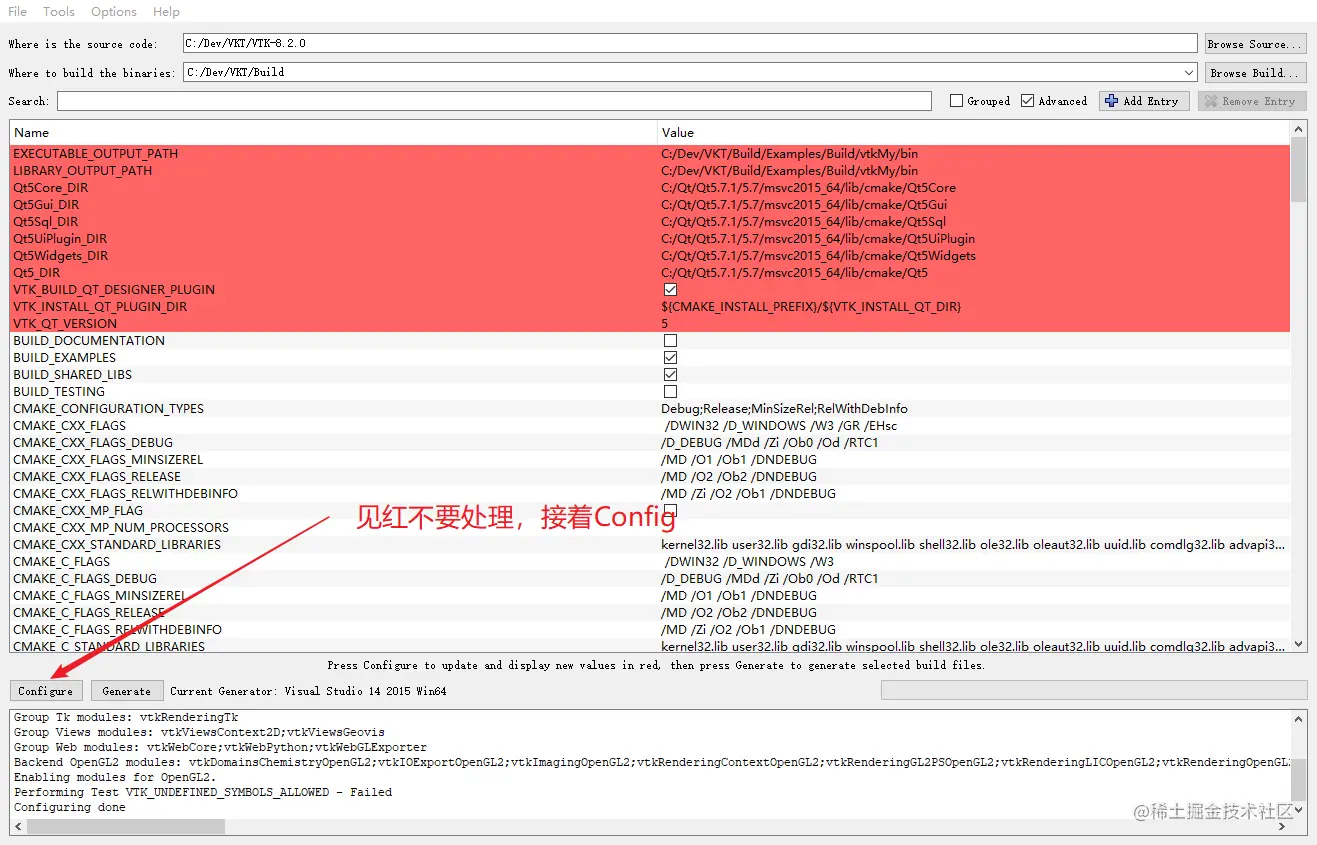Click the entries table scroll down arrow
The width and height of the screenshot is (1317, 845).
[x=1298, y=645]
